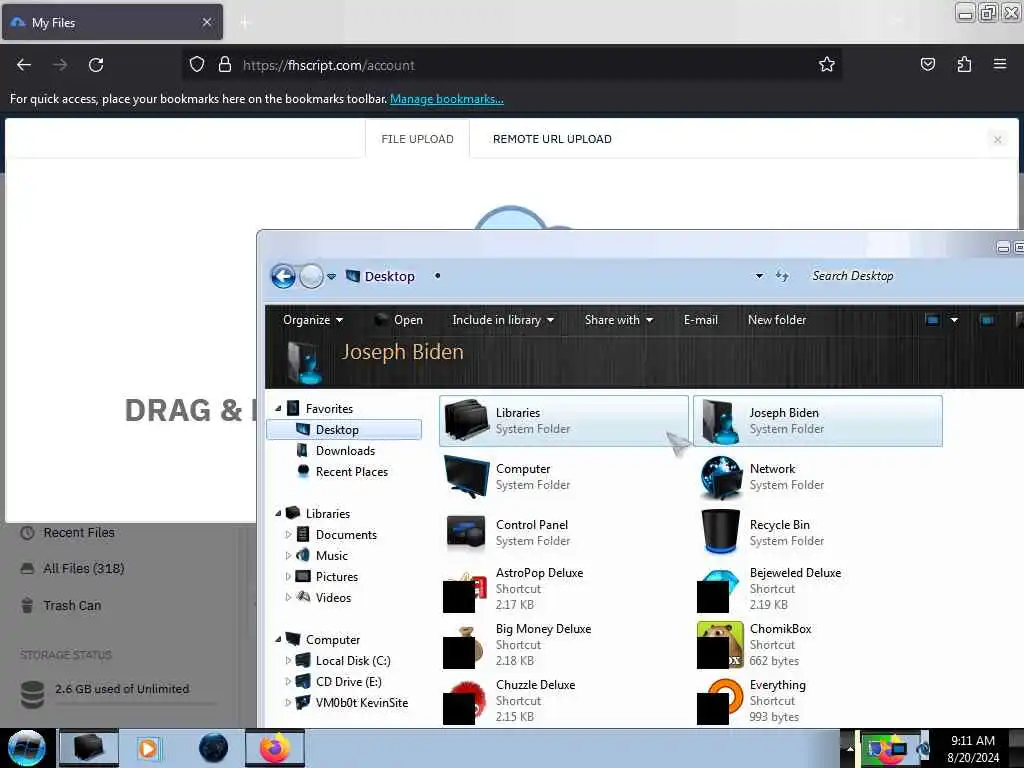1024x768 pixels.
Task: Select the Joseph Biden system folder item
Action: point(818,421)
